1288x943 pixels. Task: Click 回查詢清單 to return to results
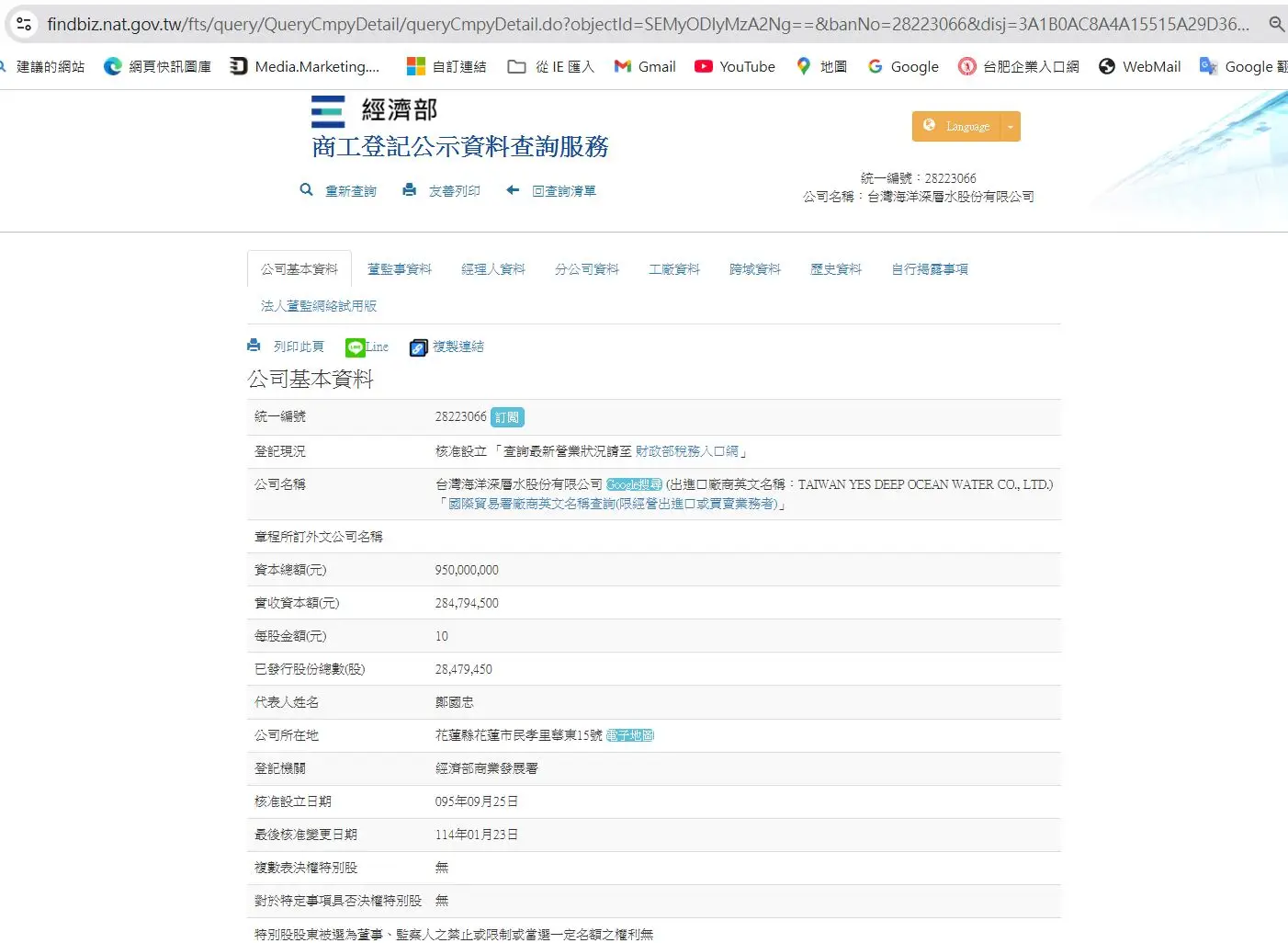tap(563, 191)
